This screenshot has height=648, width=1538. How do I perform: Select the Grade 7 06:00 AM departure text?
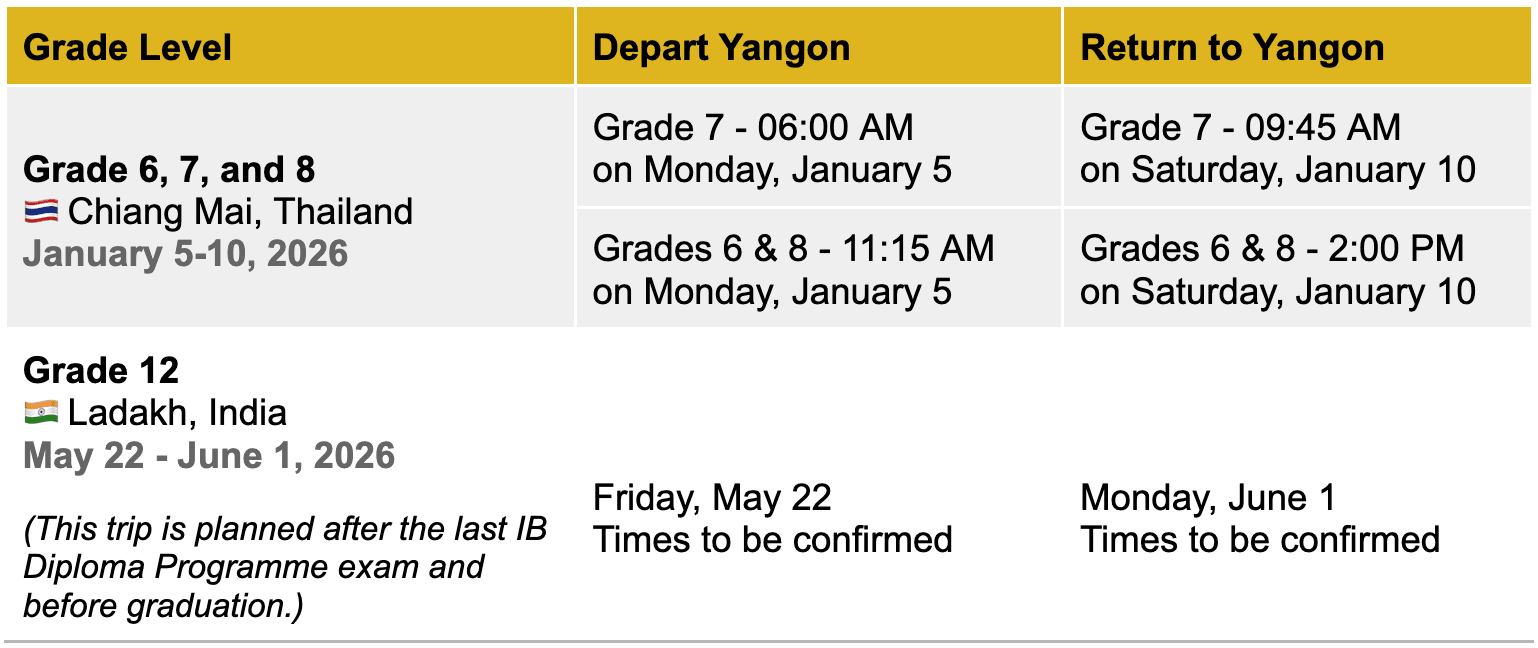tap(753, 128)
